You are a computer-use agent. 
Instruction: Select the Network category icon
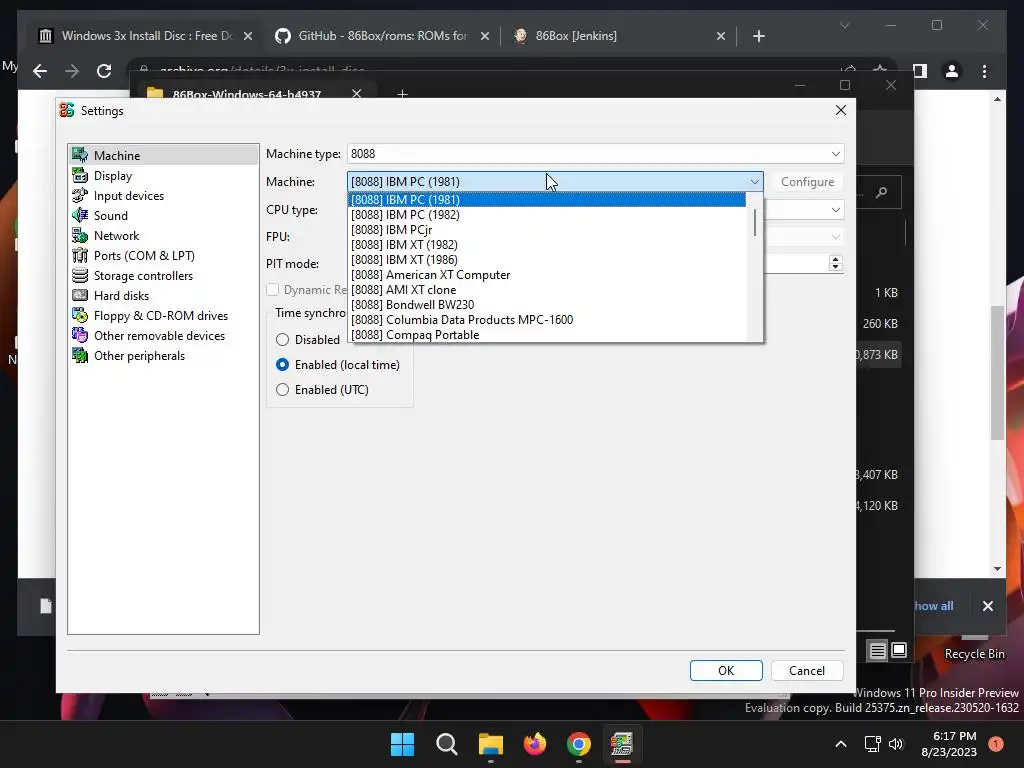click(x=80, y=235)
